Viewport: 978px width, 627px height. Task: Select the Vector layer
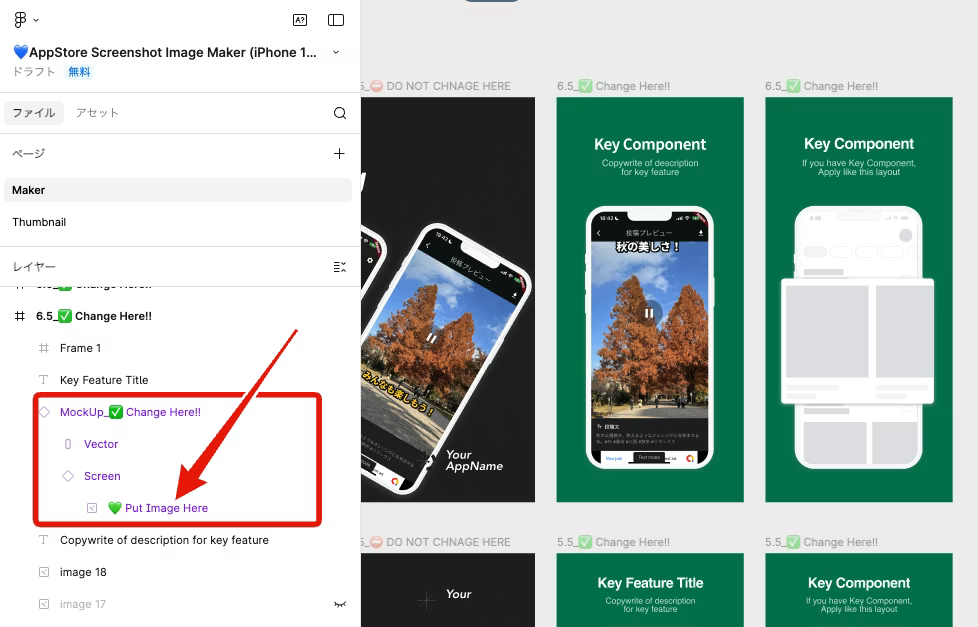click(101, 444)
